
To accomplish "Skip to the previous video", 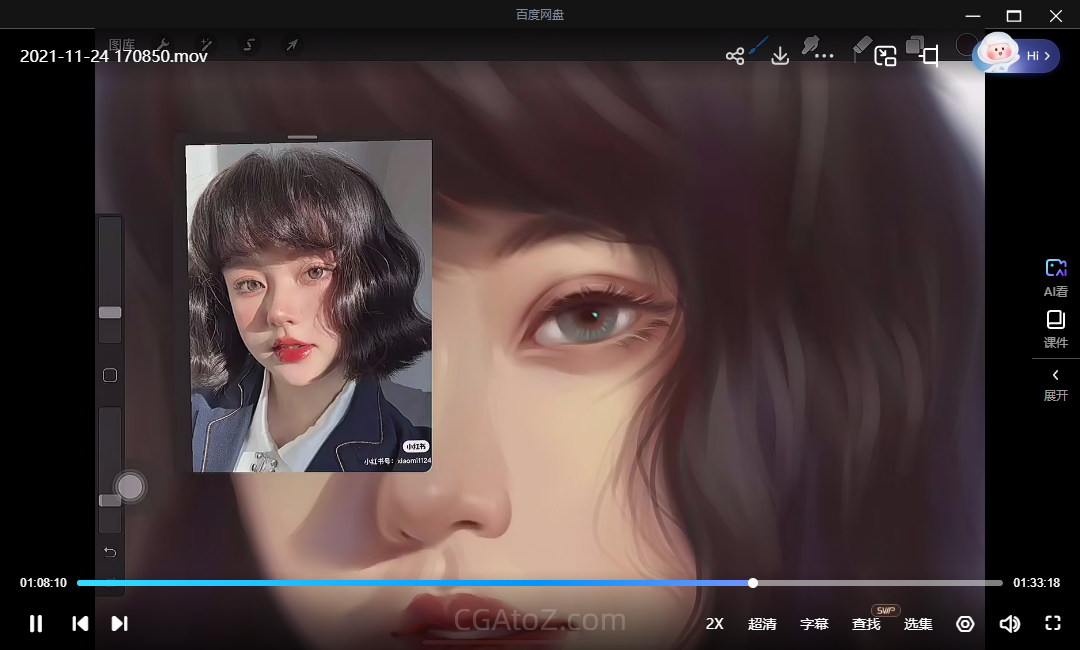I will click(80, 624).
